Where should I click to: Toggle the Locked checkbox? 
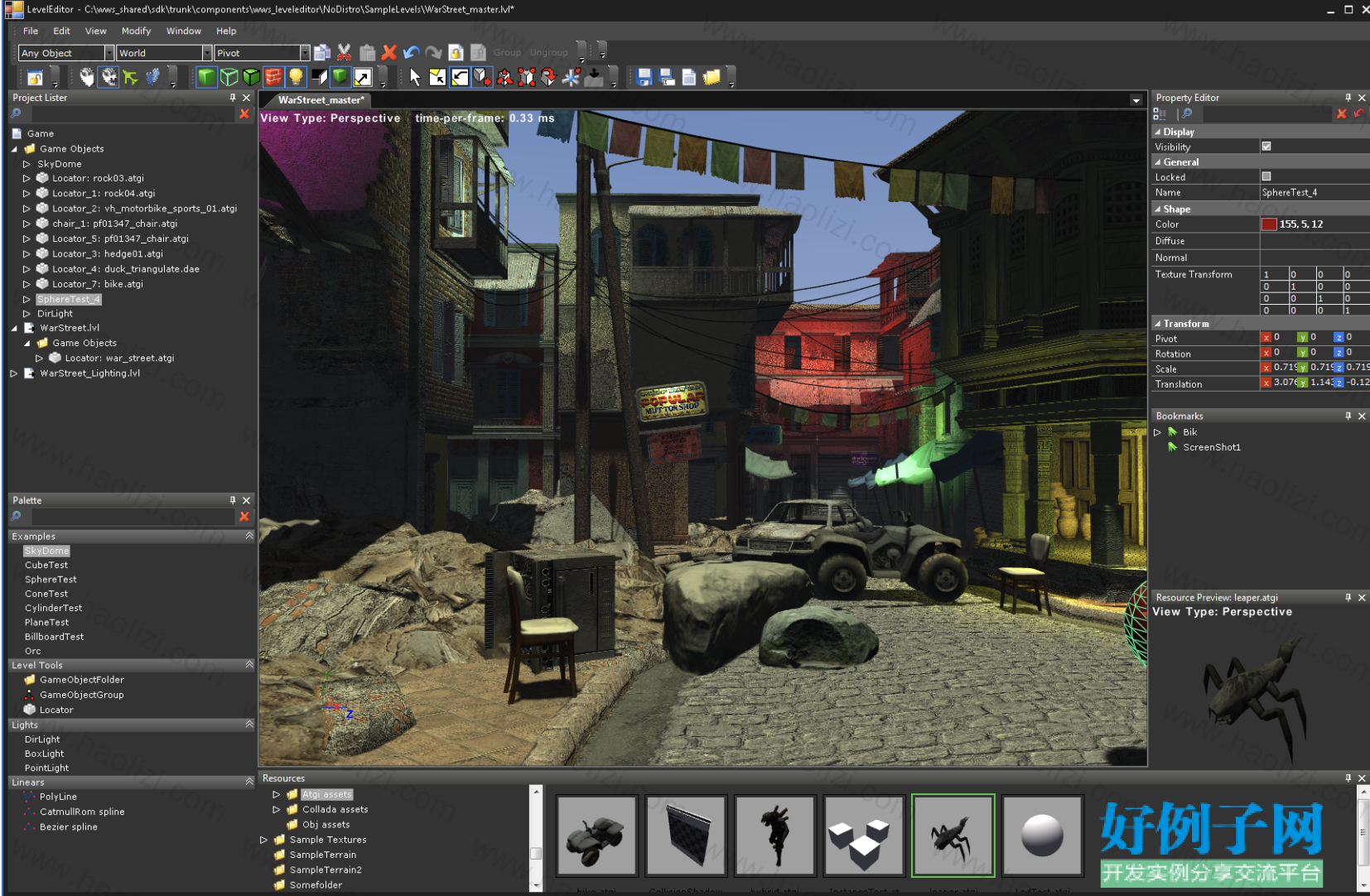click(1266, 176)
